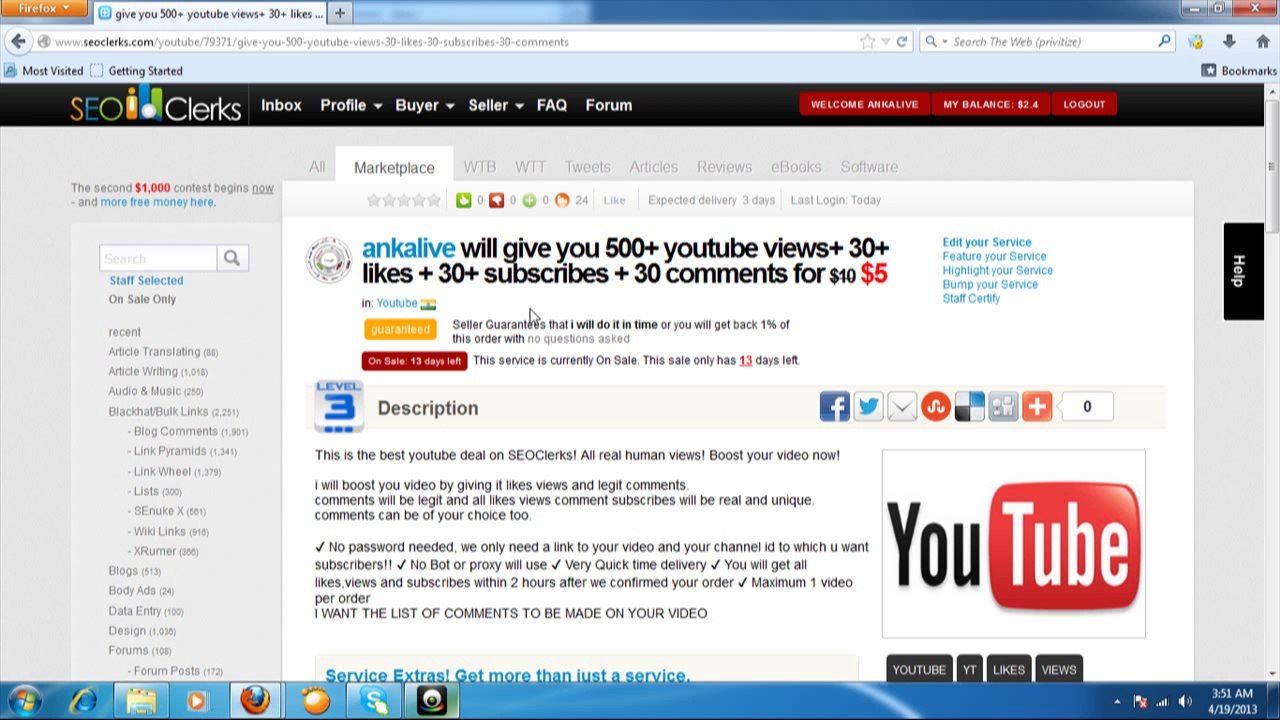1280x720 pixels.
Task: Click the YOUTUBE tag button
Action: tap(919, 670)
